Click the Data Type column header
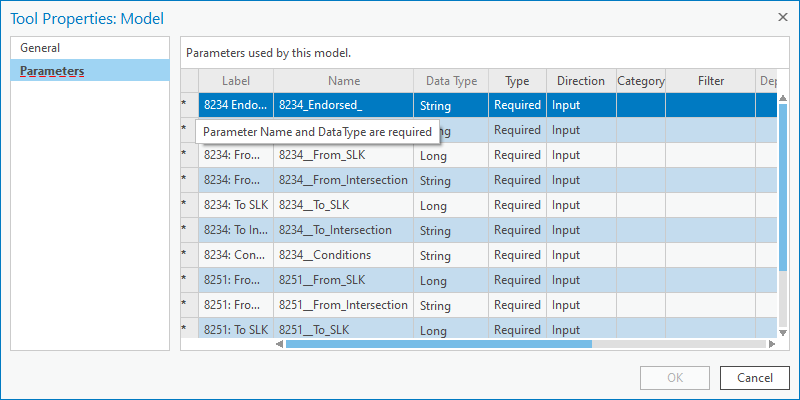Image resolution: width=800 pixels, height=400 pixels. point(451,81)
